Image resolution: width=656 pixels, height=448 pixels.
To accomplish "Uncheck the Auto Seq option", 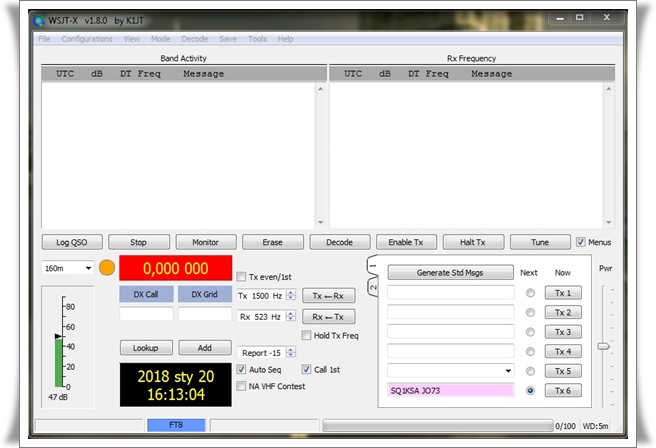I will pyautogui.click(x=241, y=369).
